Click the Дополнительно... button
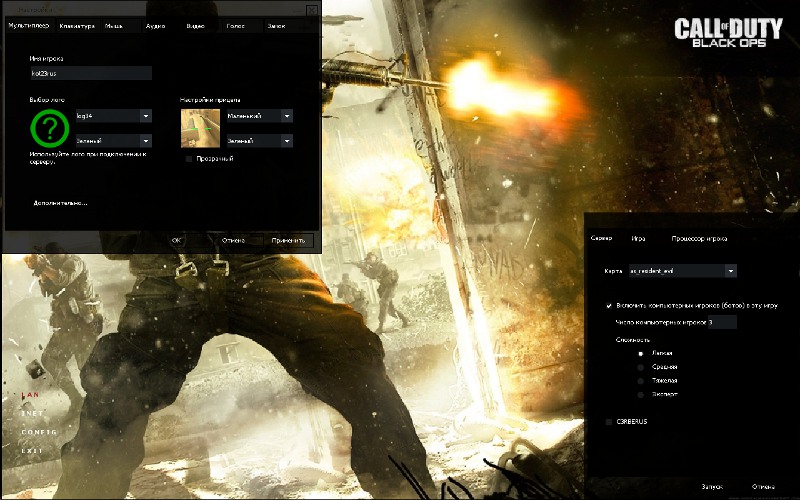Viewport: 800px width, 500px height. 60,203
